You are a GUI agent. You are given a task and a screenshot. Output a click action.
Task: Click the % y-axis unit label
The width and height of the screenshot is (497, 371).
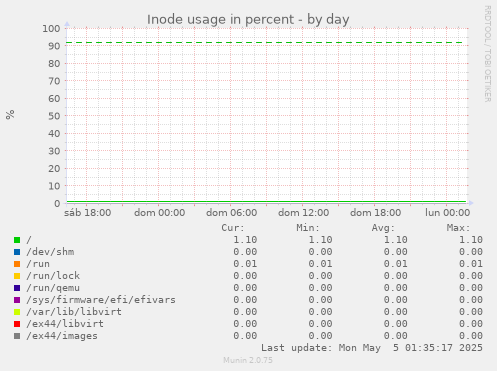click(10, 115)
